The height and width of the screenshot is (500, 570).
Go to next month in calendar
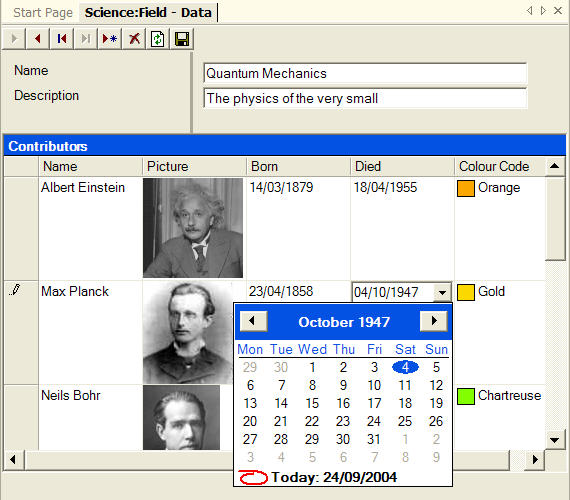pos(433,321)
